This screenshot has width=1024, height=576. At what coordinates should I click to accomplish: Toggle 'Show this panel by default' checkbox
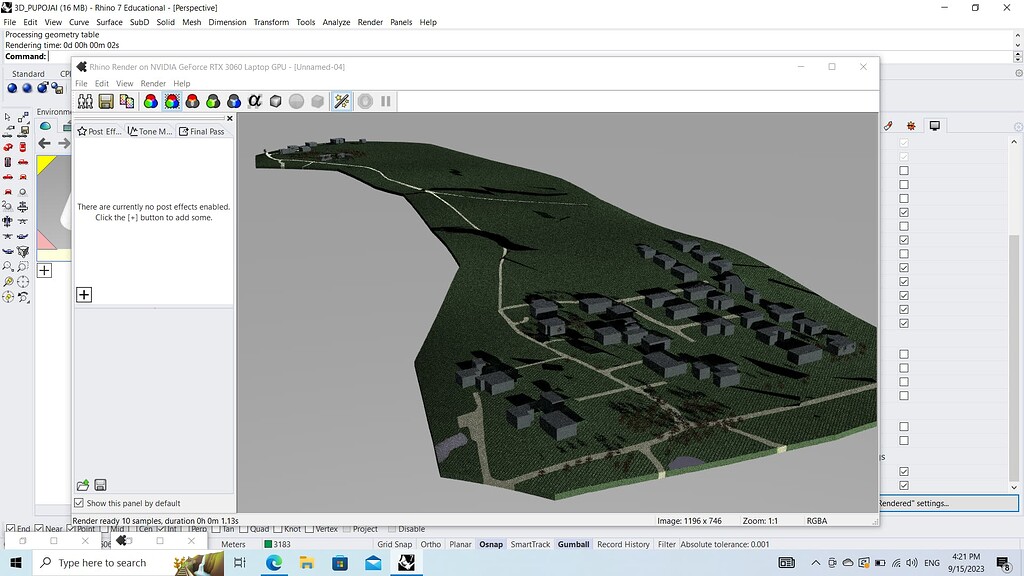coord(81,503)
